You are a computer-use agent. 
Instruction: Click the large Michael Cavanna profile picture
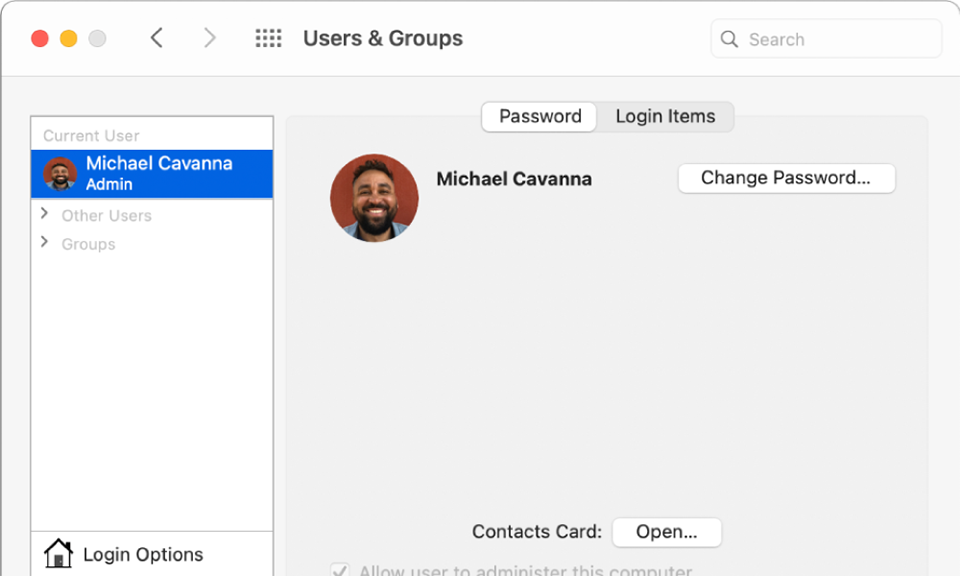tap(374, 198)
